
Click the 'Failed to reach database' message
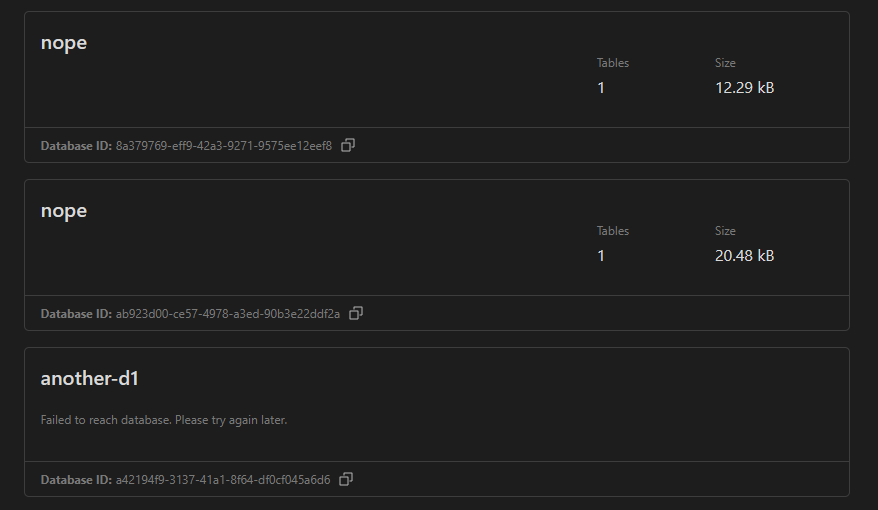coord(164,420)
